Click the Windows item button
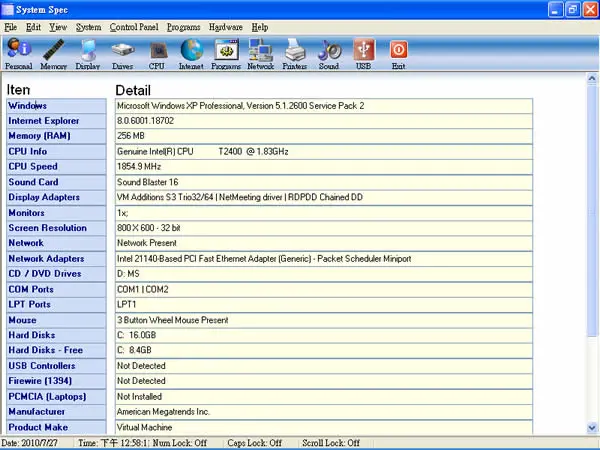 click(57, 106)
